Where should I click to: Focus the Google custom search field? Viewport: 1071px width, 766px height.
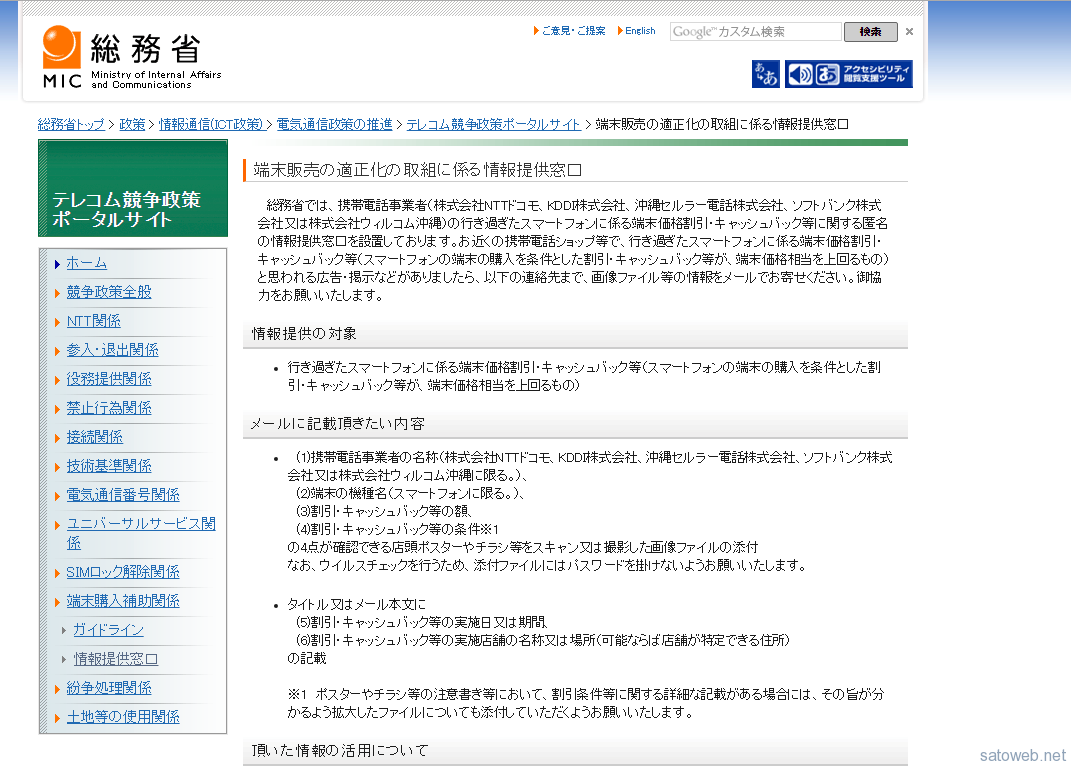click(755, 31)
